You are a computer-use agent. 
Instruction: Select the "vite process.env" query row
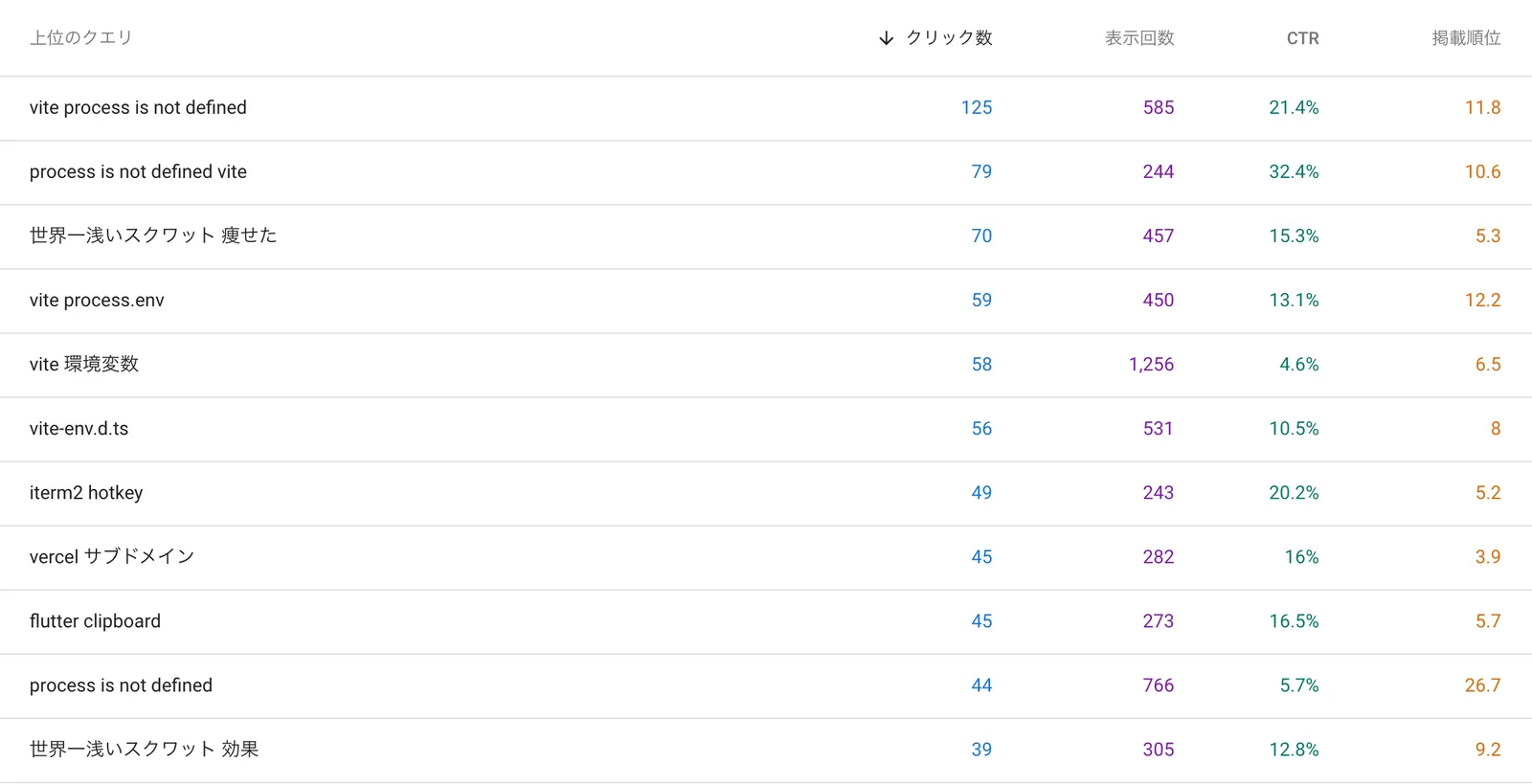[x=97, y=301]
